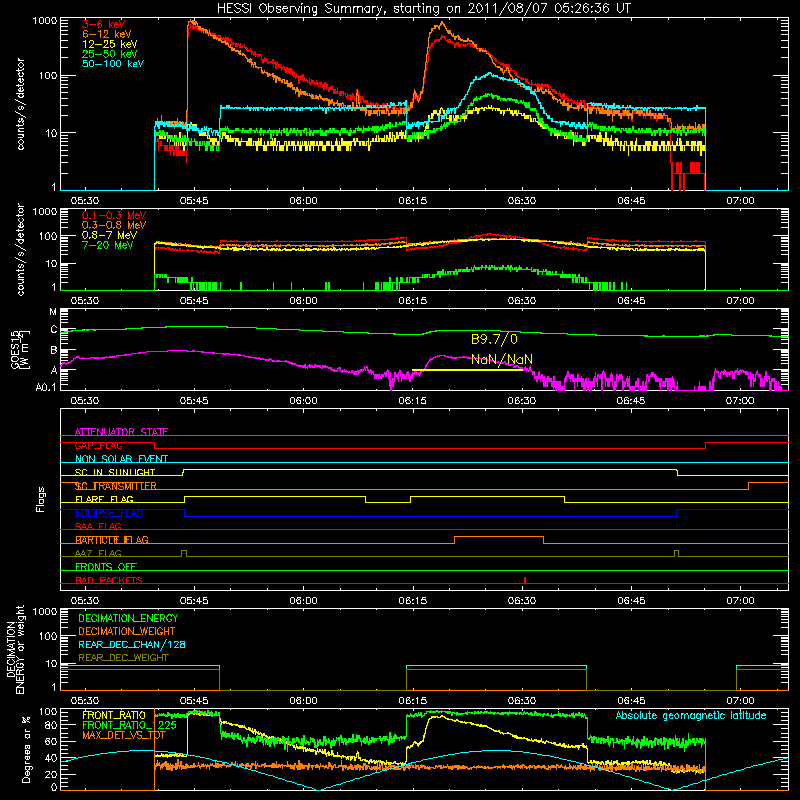Viewport: 800px width, 800px height.
Task: Click the 7-20 MeV legend entry
Action: [108, 245]
